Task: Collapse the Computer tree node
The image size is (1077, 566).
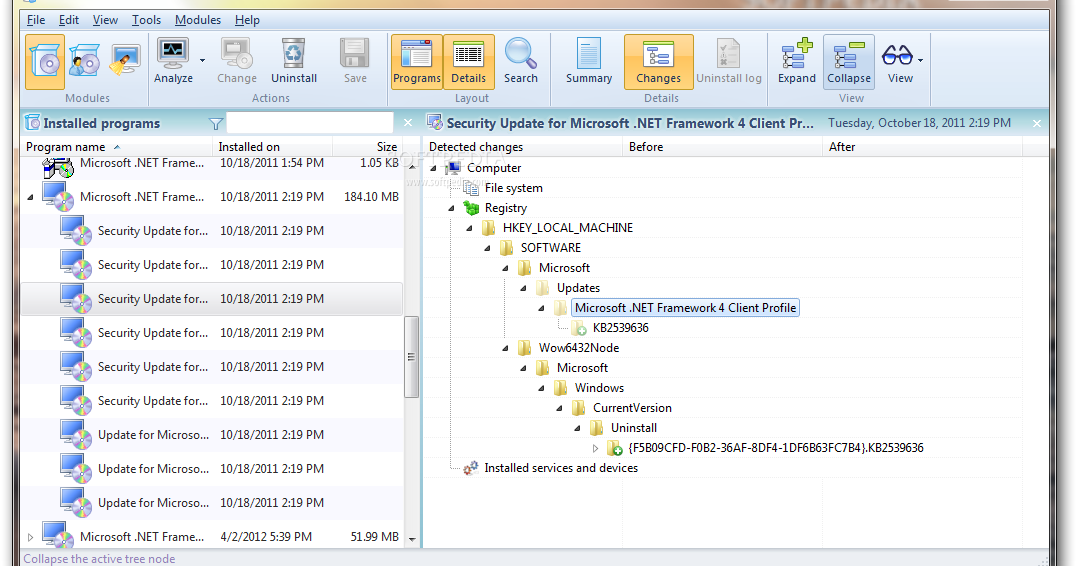Action: [x=433, y=168]
